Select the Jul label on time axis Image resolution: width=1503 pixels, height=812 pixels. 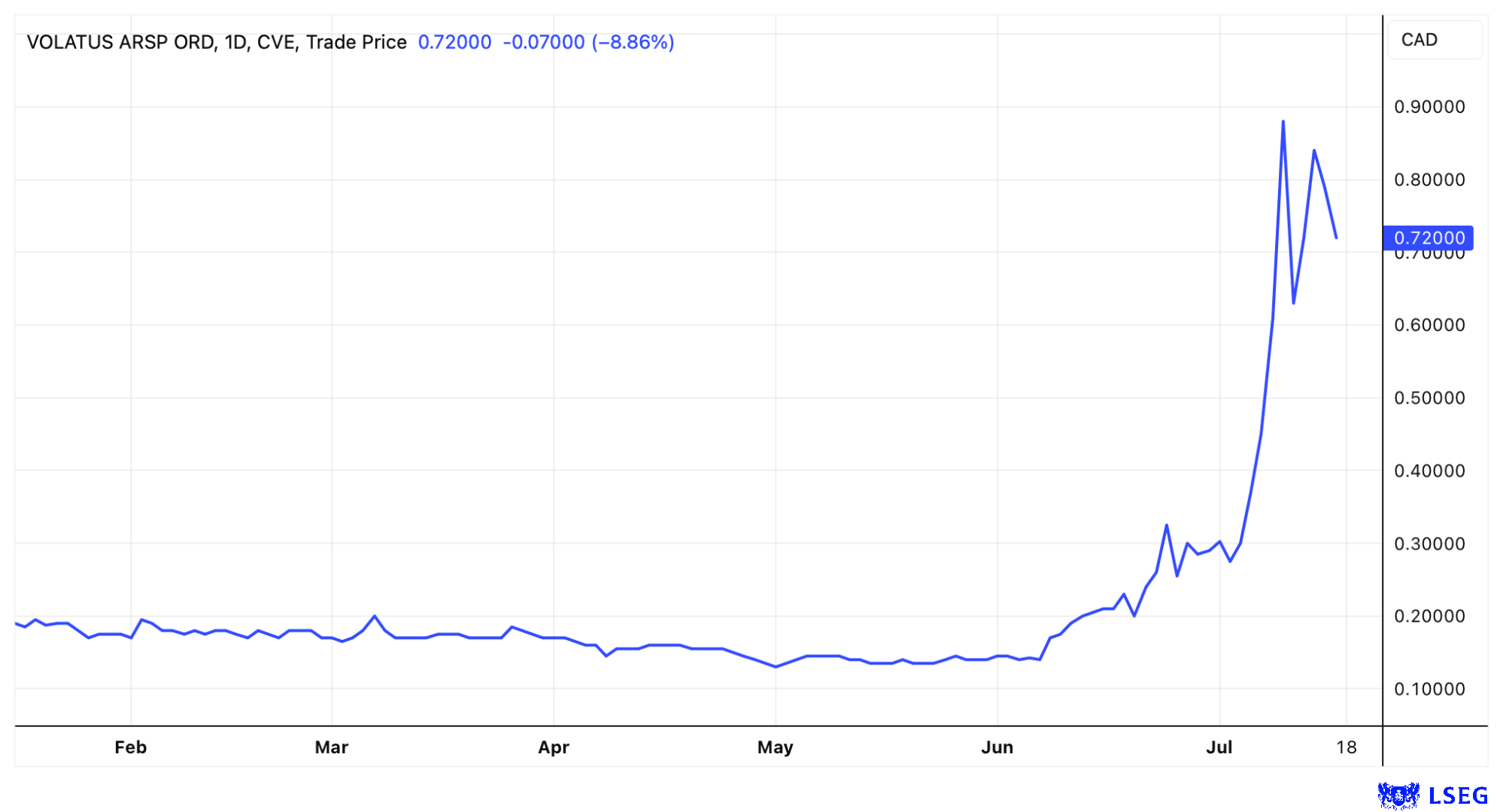tap(1219, 747)
